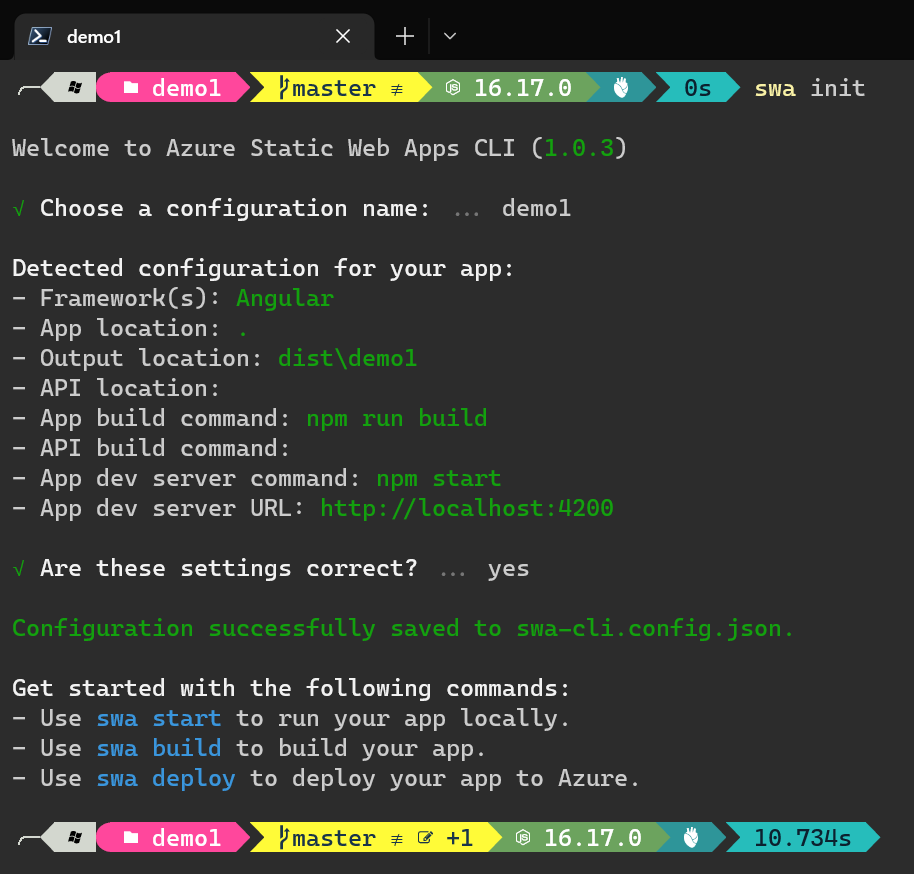914x874 pixels.
Task: Click the output location dist\demo1
Action: pos(347,358)
